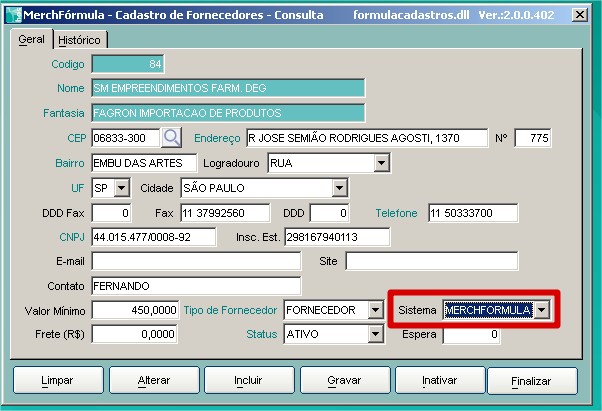Click into the E-mail input field

pos(196,262)
